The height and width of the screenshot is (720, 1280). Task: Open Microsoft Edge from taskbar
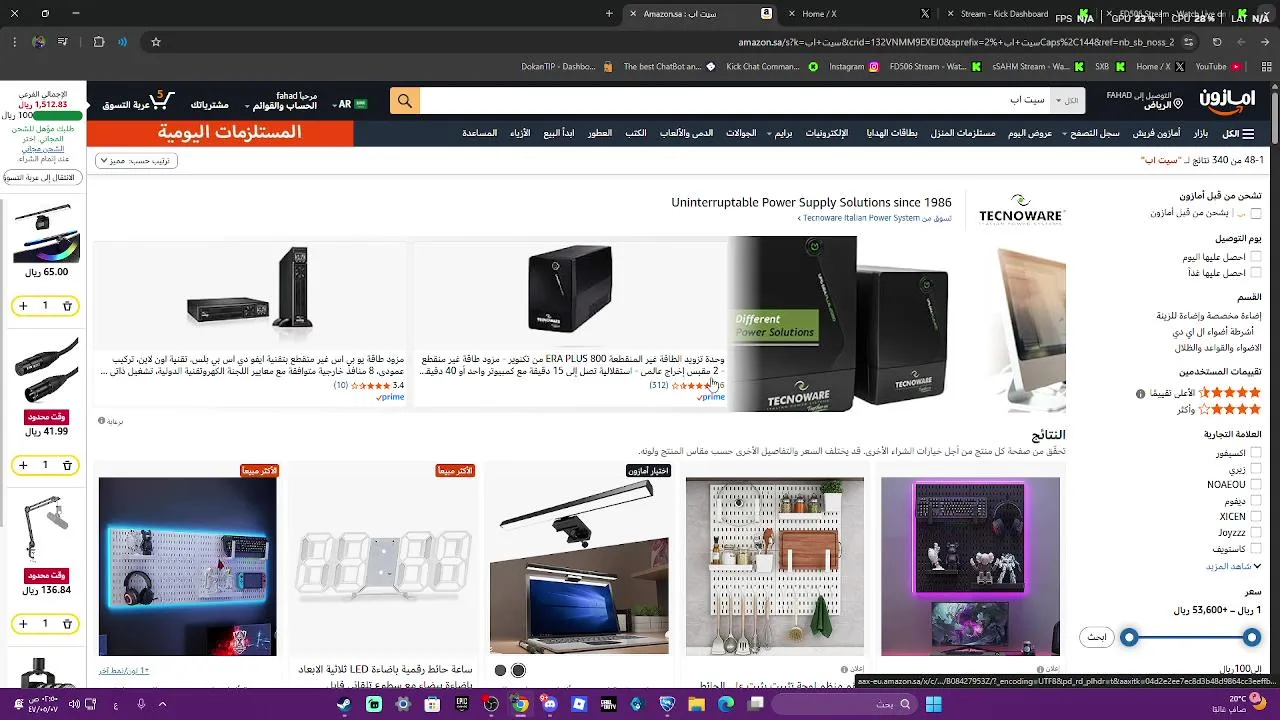point(726,704)
